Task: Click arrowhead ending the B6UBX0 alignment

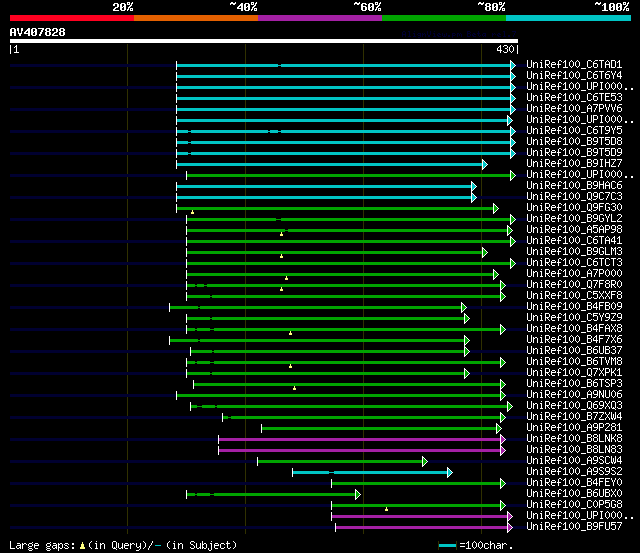Action: [358, 495]
